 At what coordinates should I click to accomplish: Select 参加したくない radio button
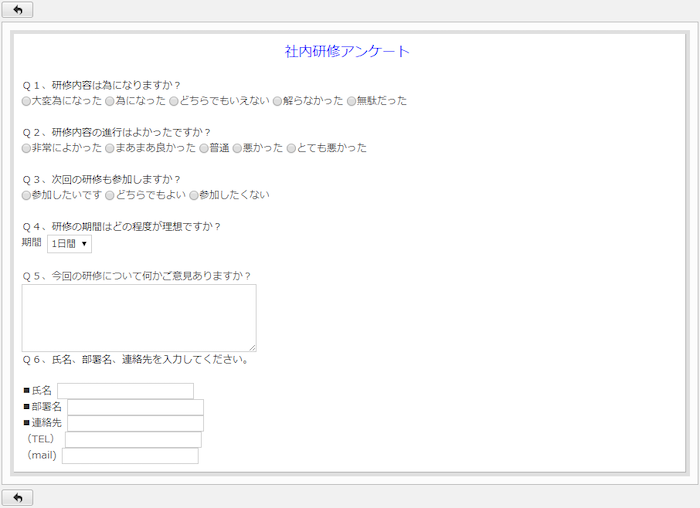pos(194,195)
